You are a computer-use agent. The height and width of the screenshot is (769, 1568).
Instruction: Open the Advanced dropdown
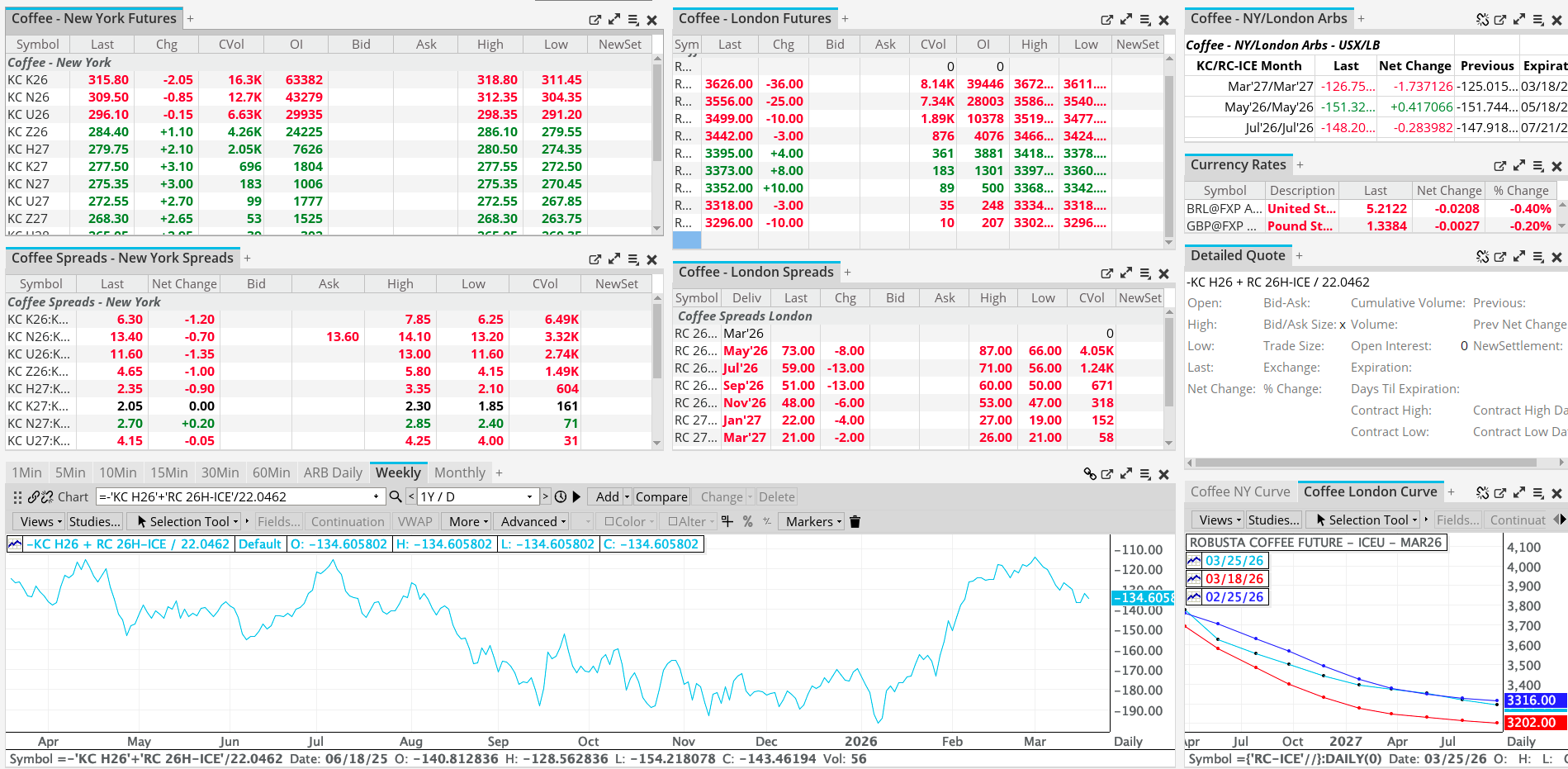(533, 521)
